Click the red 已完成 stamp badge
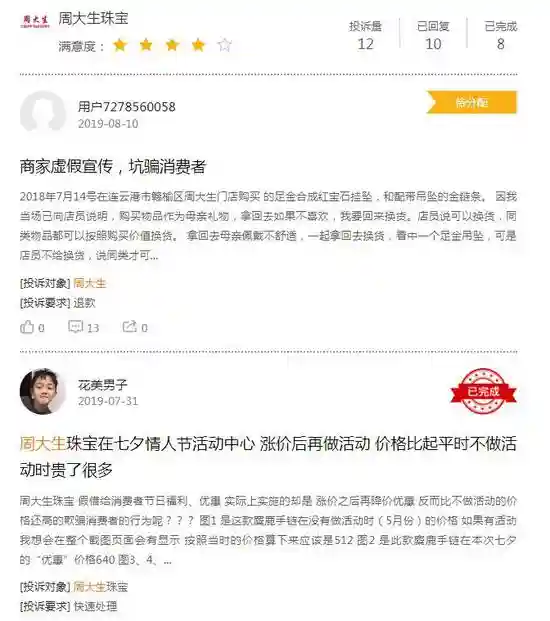 tap(483, 391)
